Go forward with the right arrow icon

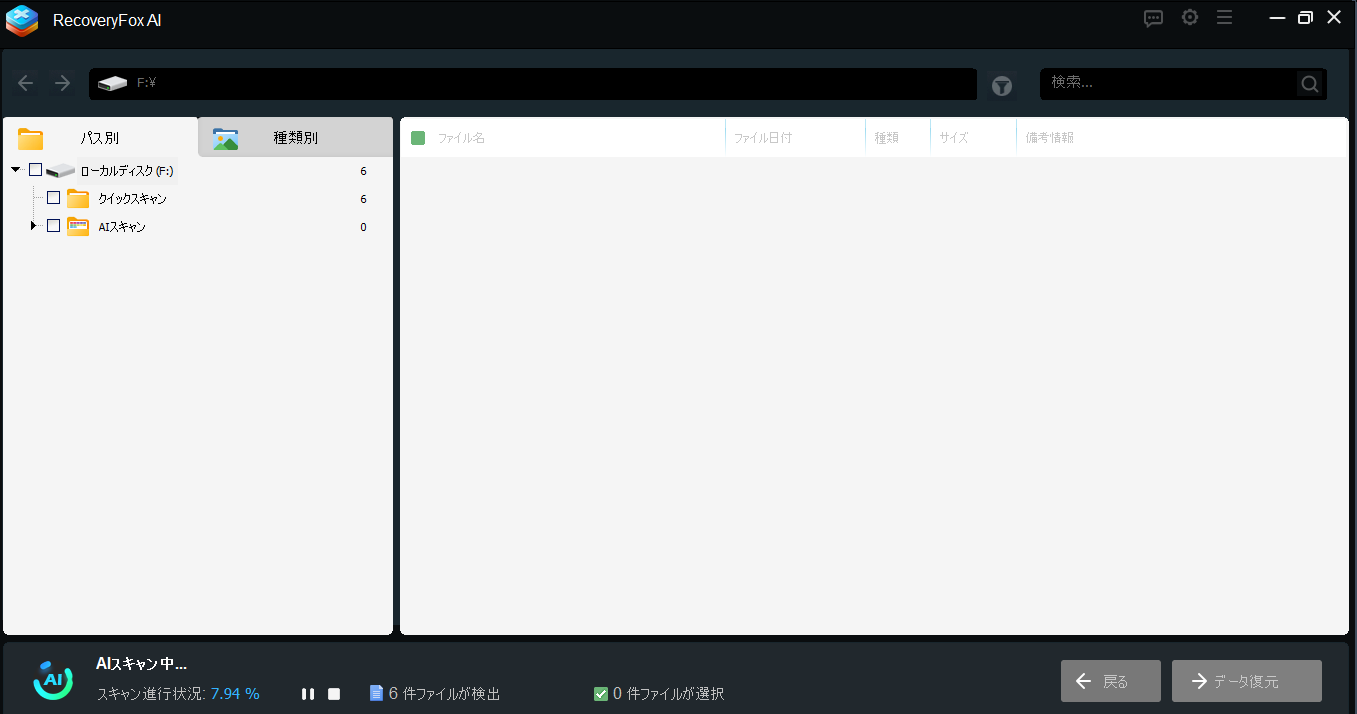tap(62, 83)
